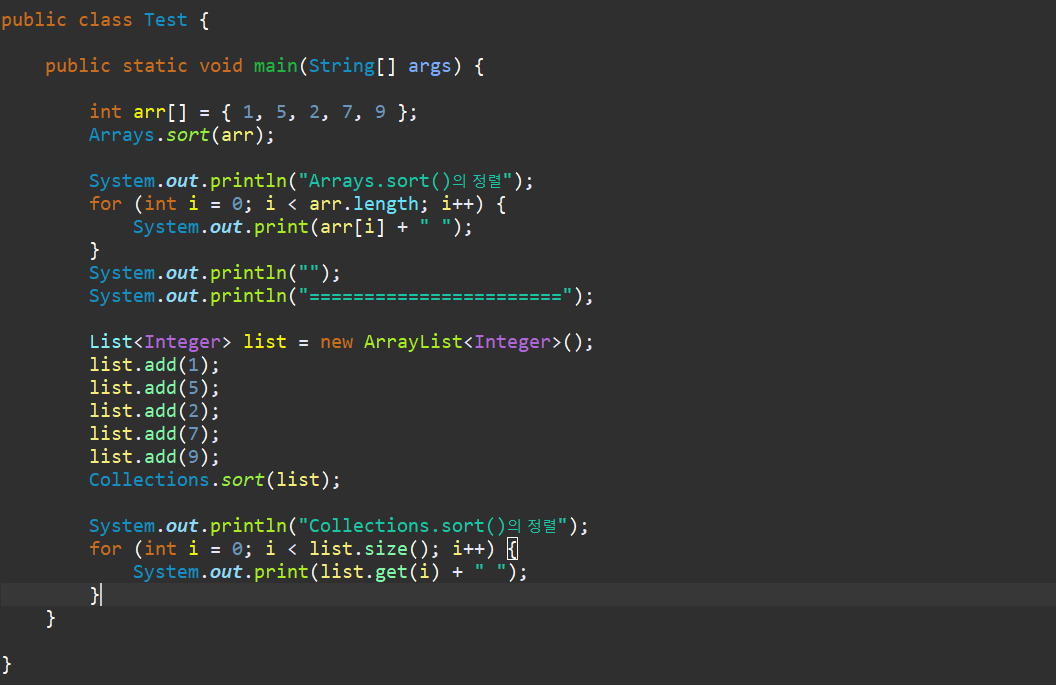Click the int arr[] declaration

coord(138,112)
